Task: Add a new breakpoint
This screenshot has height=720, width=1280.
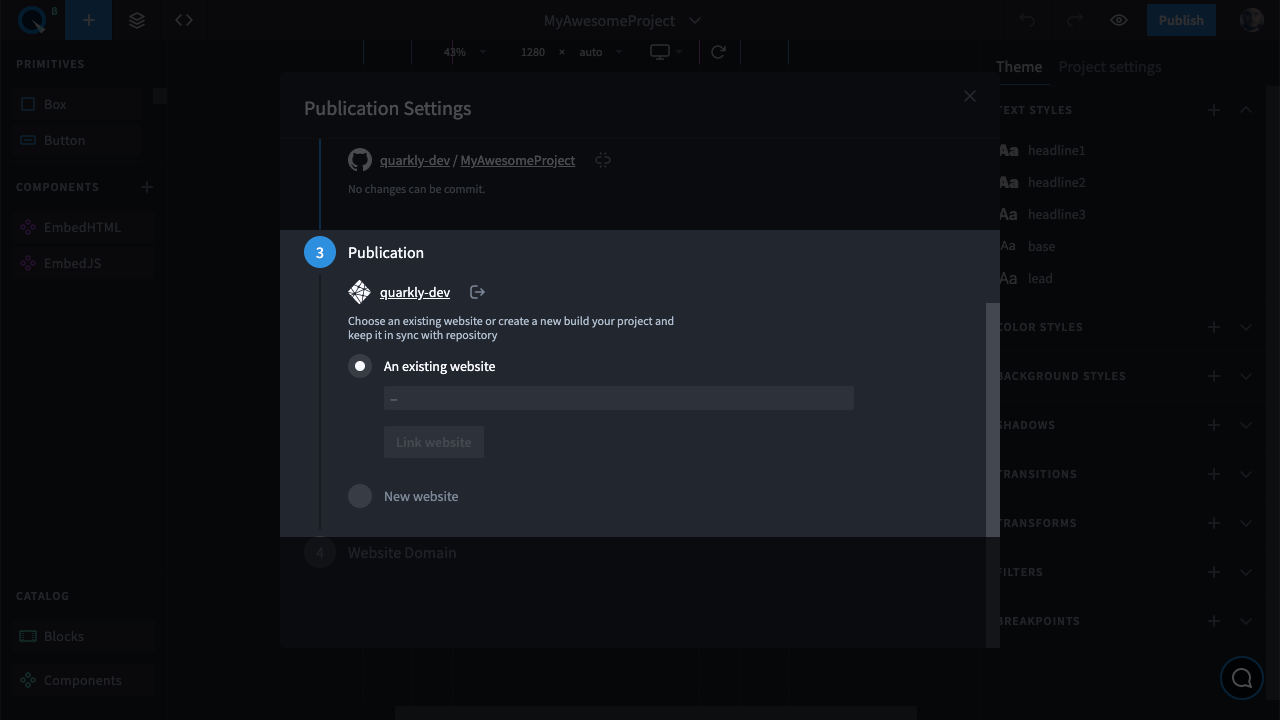Action: tap(1214, 621)
